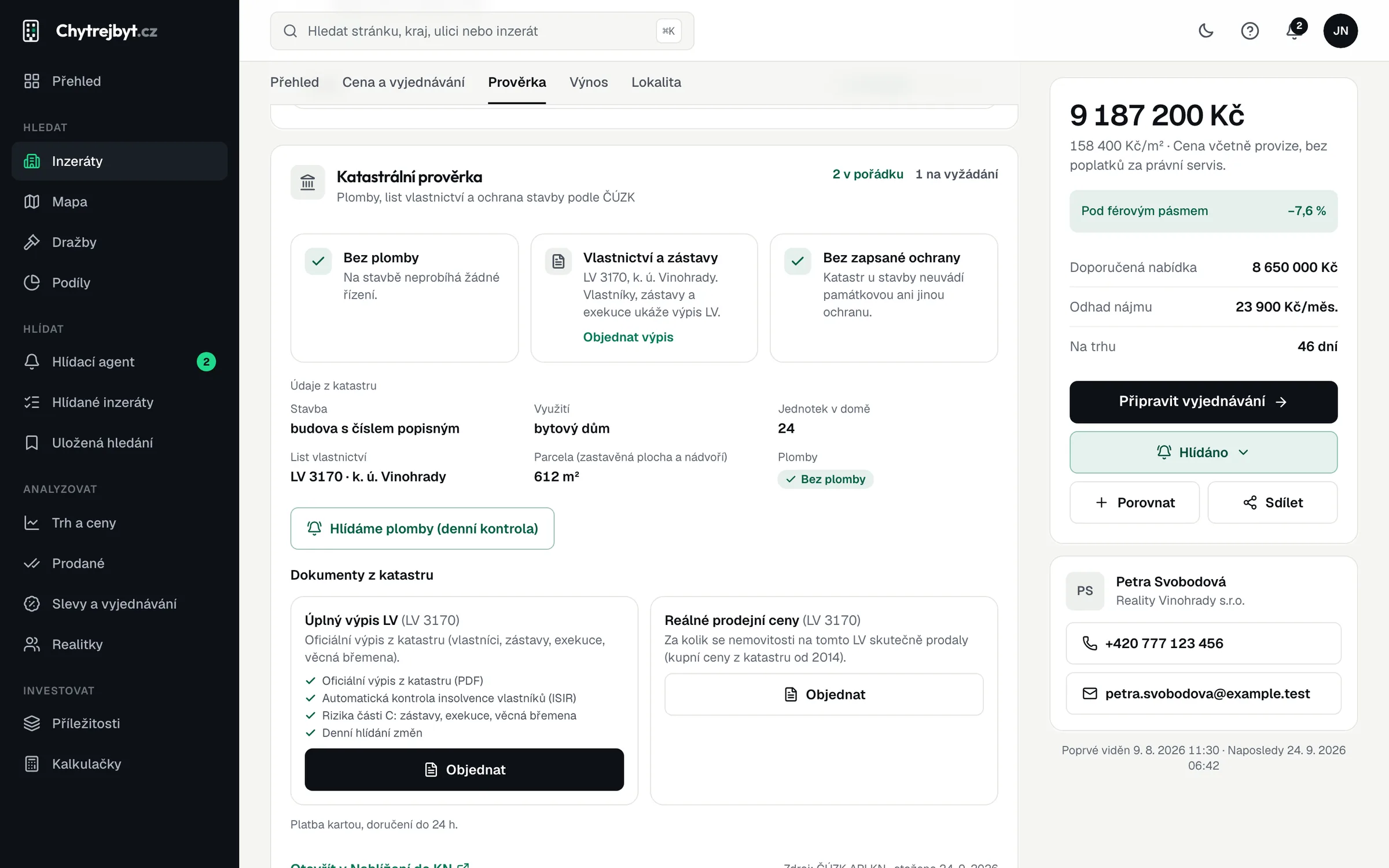The height and width of the screenshot is (868, 1389).
Task: Click Připravit vyjednávání button
Action: coord(1203,402)
